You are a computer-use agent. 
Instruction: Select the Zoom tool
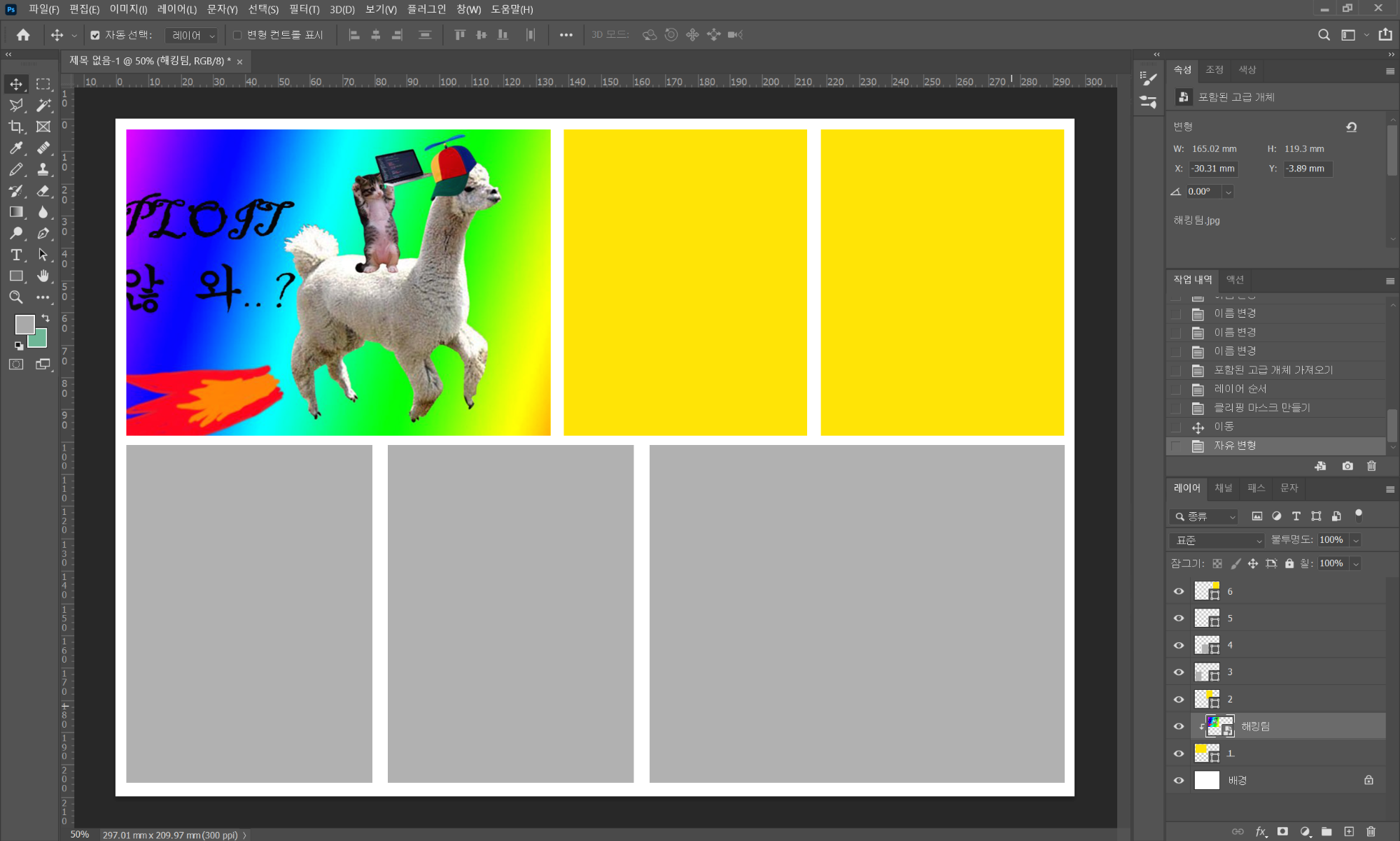tap(15, 297)
